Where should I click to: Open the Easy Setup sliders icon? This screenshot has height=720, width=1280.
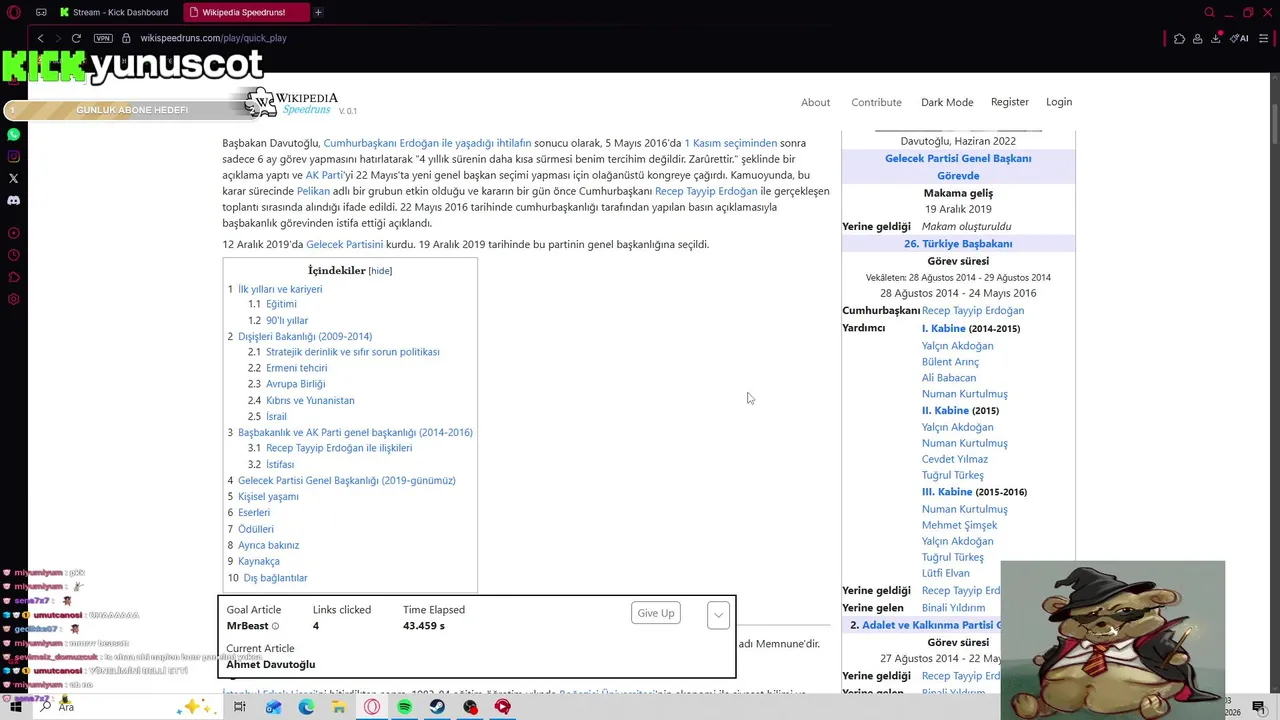pyautogui.click(x=1265, y=38)
